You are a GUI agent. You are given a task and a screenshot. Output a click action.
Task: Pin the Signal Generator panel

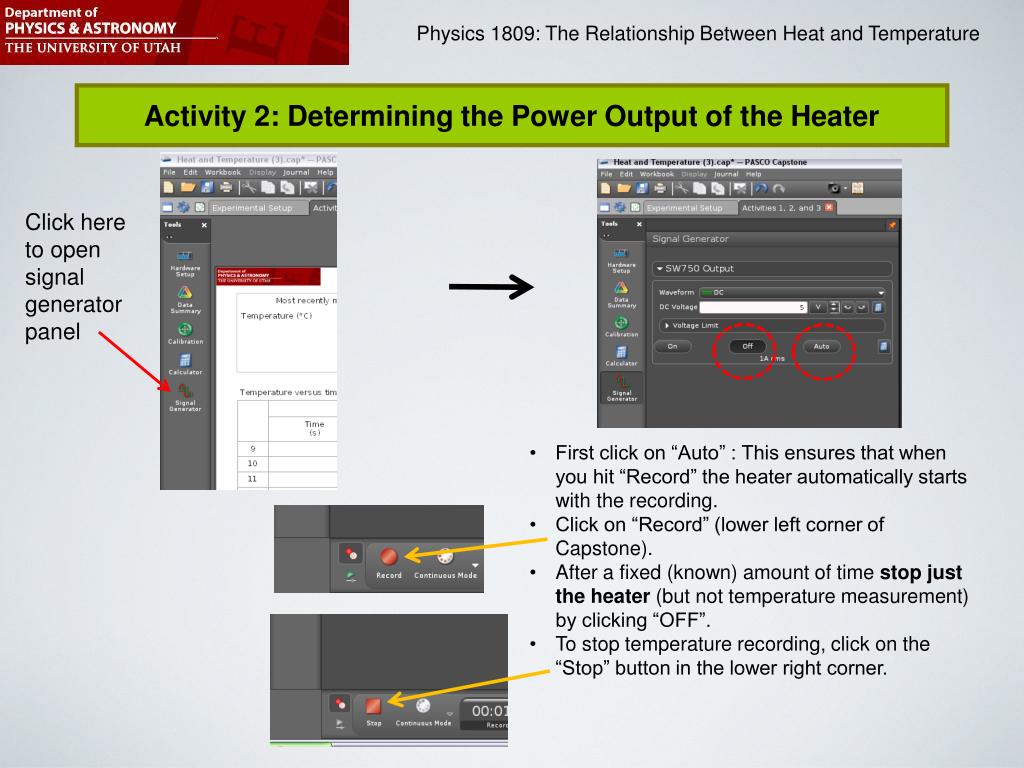891,225
